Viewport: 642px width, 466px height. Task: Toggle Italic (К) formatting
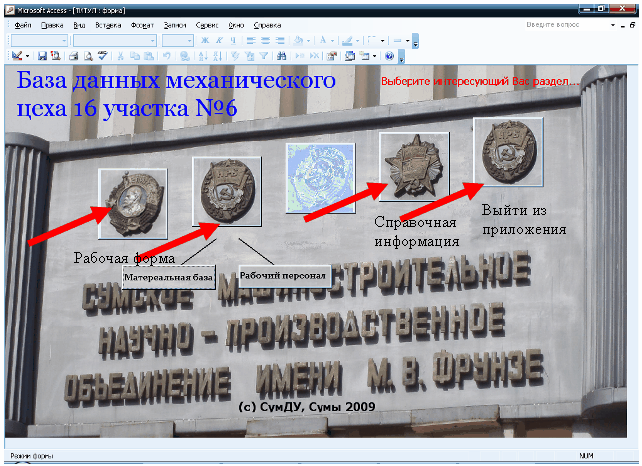click(219, 41)
